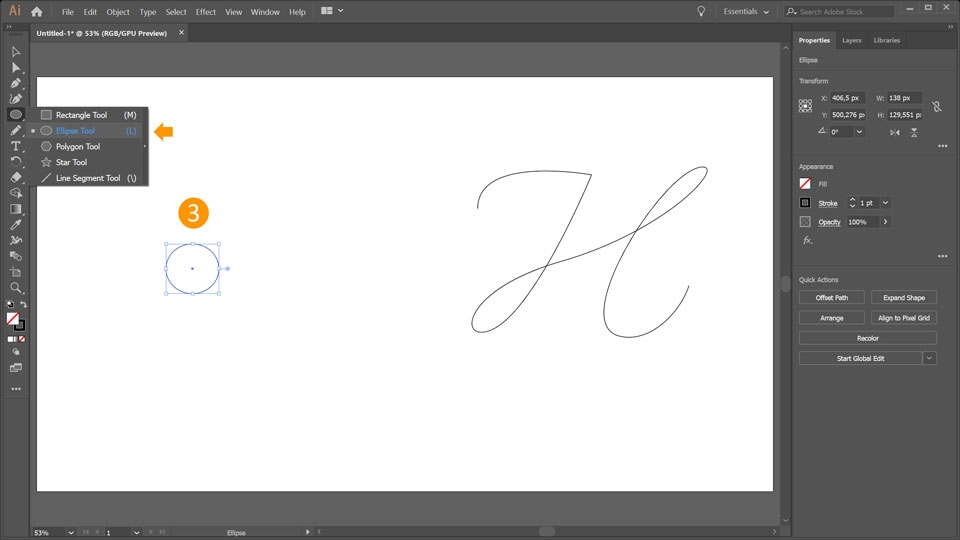Open the rotation angle dropdown
This screenshot has height=540, width=960.
[860, 132]
